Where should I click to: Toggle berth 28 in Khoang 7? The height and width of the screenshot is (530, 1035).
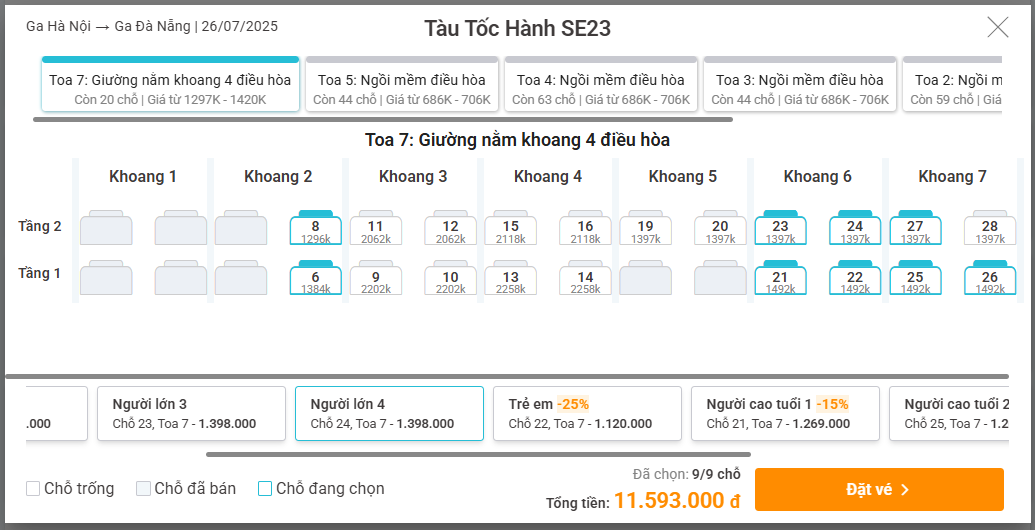click(989, 228)
